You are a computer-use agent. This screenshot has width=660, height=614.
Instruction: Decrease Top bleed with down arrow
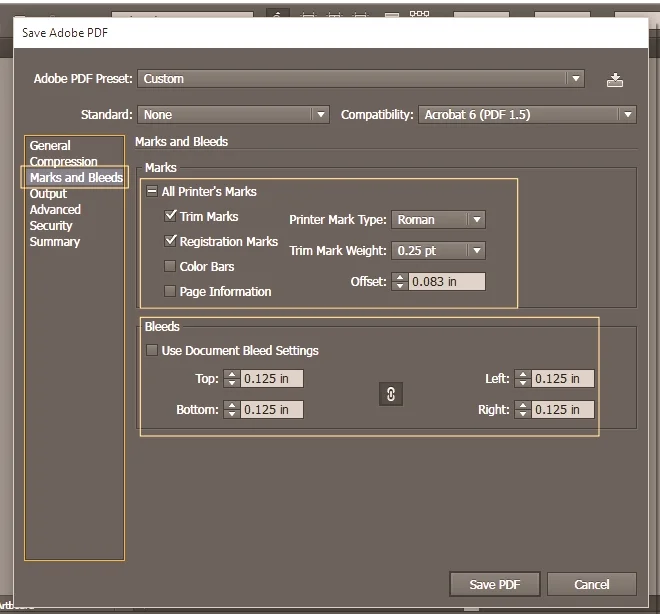(232, 383)
